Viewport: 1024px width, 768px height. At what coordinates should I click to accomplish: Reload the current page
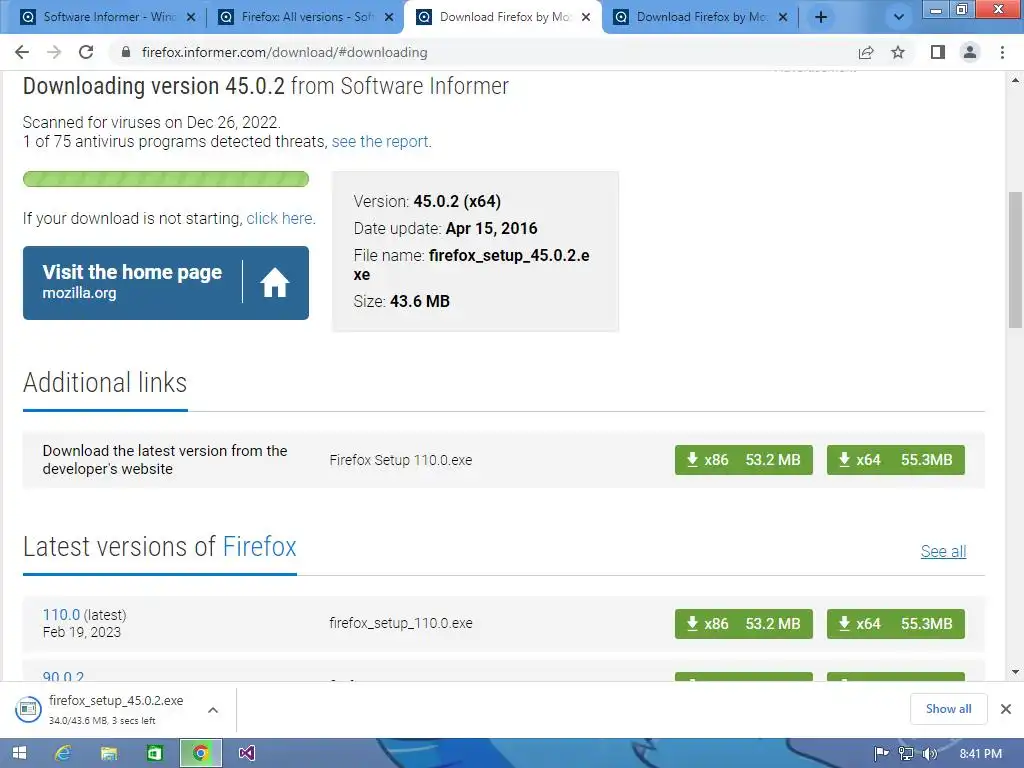[86, 52]
